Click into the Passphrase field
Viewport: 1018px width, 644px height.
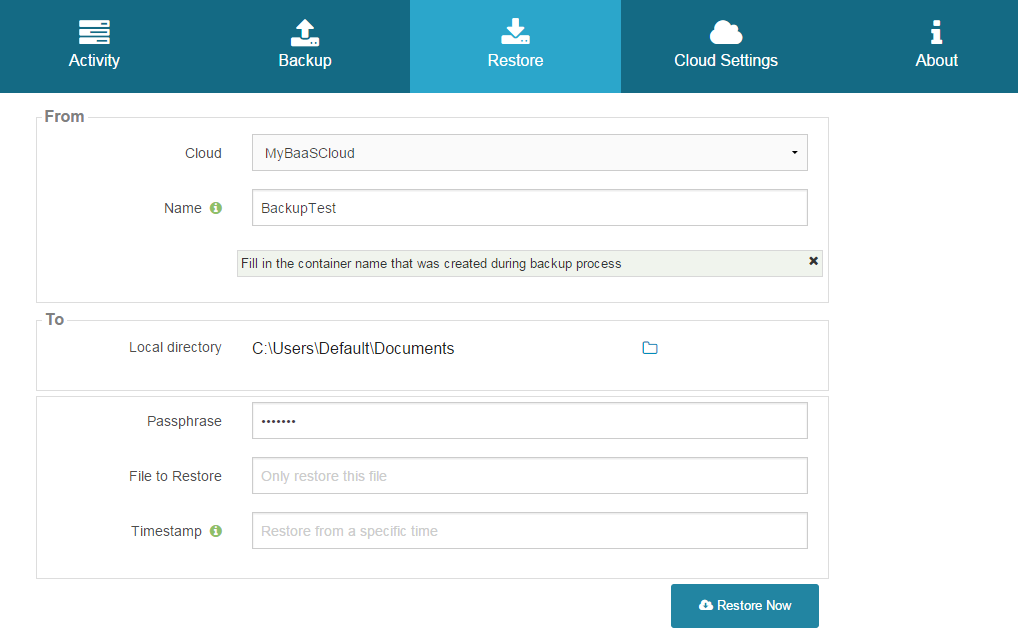pos(529,421)
